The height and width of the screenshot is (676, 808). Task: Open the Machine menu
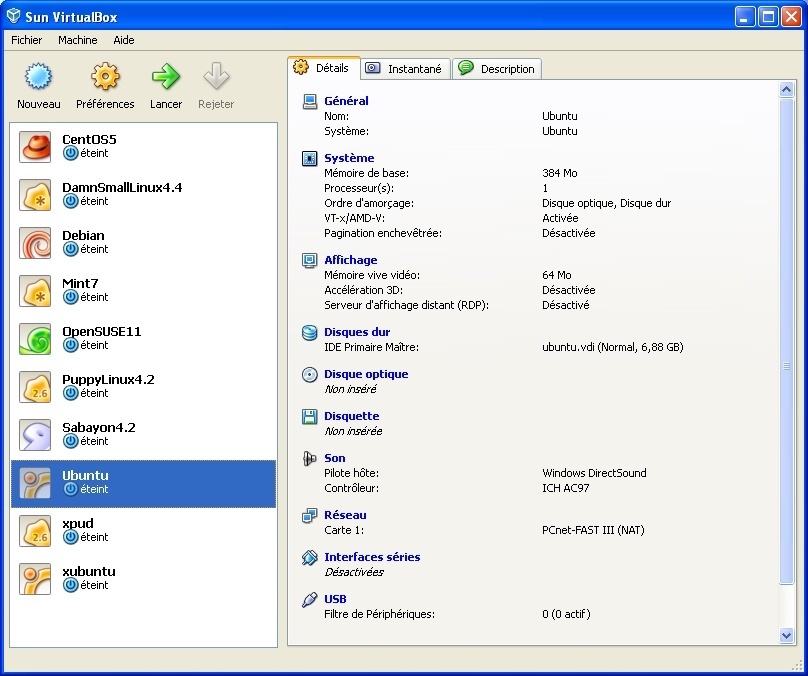tap(78, 40)
